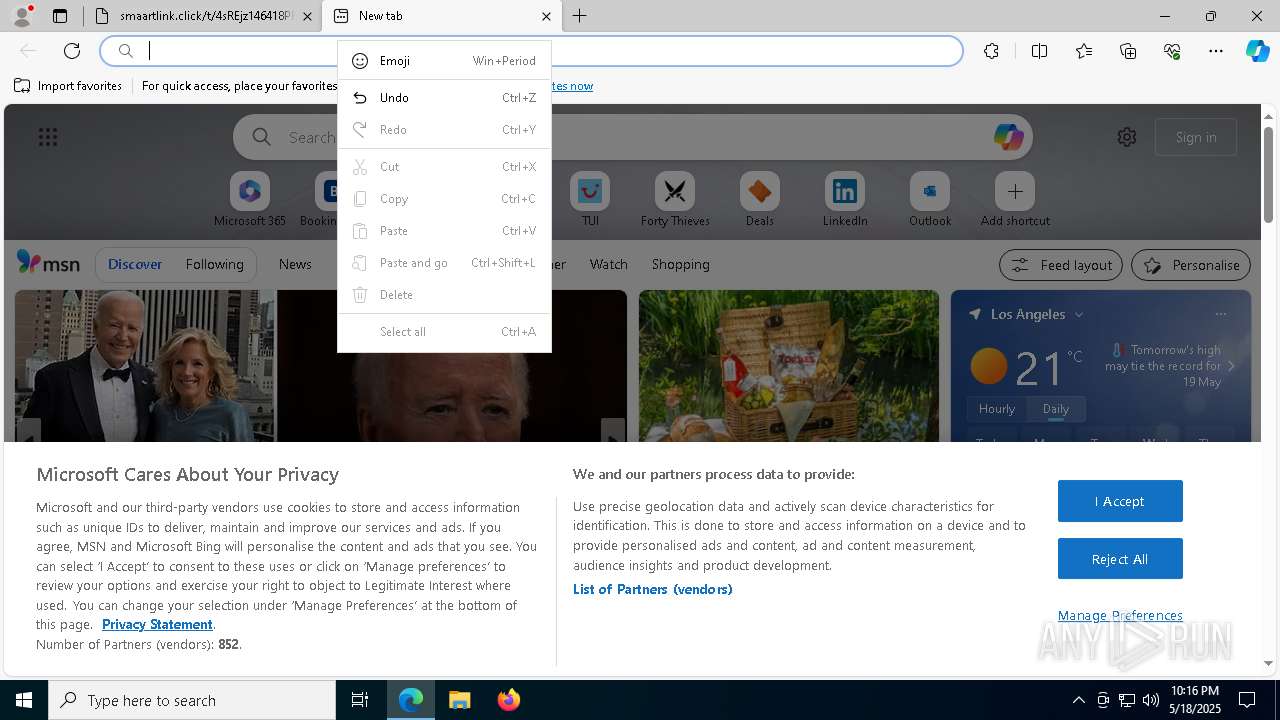
Task: Open Browser essentials heart icon
Action: tap(1172, 51)
